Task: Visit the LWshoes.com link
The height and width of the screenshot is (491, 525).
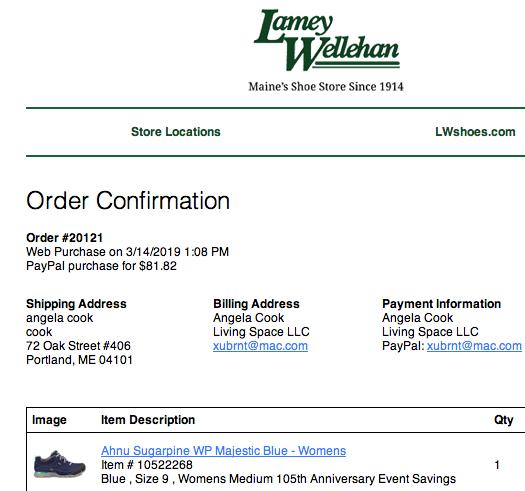Action: click(x=475, y=132)
